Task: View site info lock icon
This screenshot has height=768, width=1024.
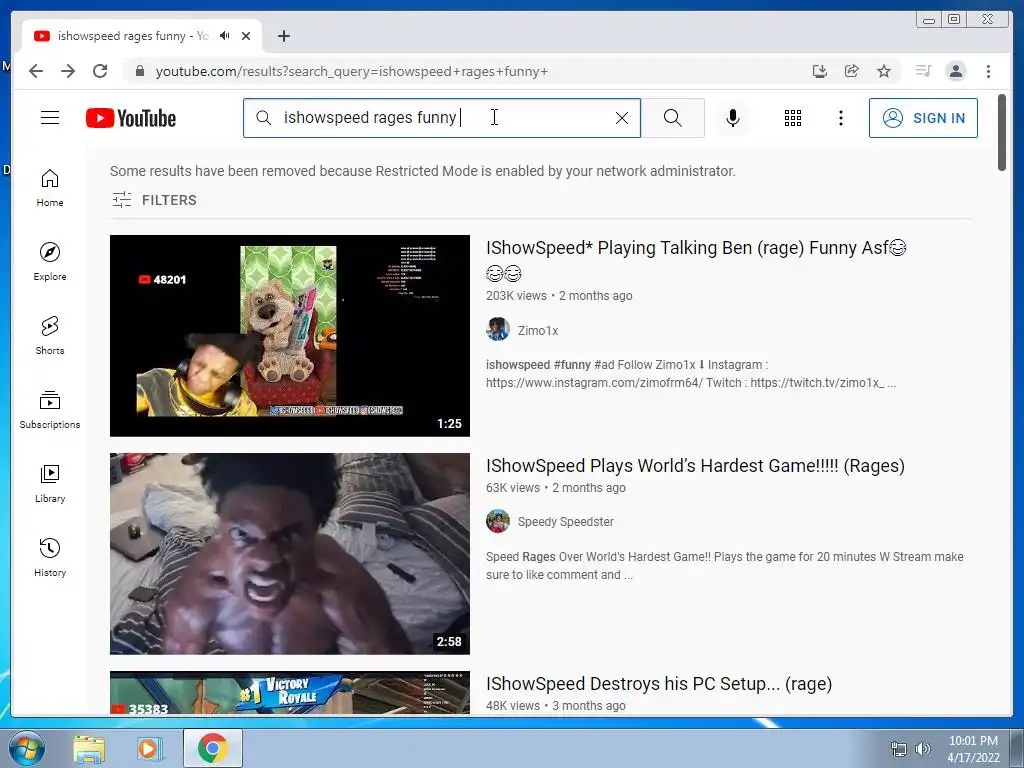Action: tap(139, 71)
